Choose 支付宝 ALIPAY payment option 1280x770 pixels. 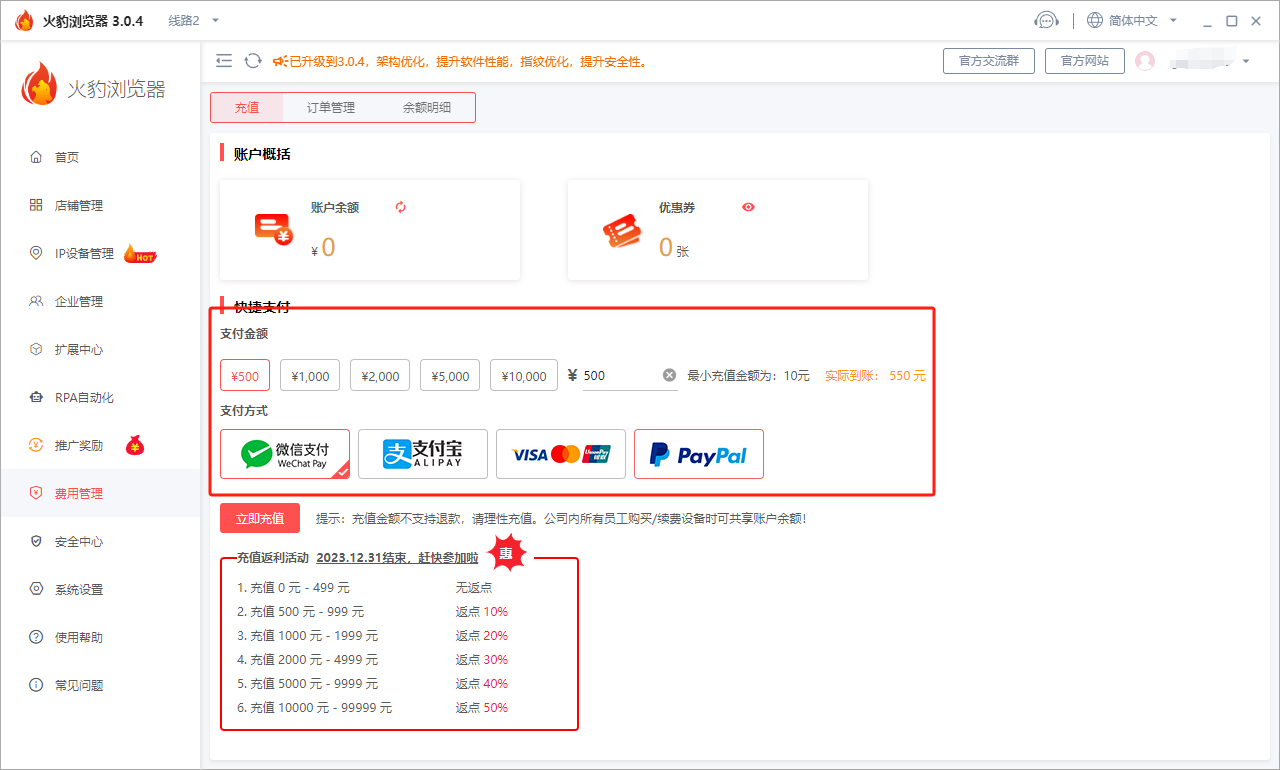click(x=423, y=454)
